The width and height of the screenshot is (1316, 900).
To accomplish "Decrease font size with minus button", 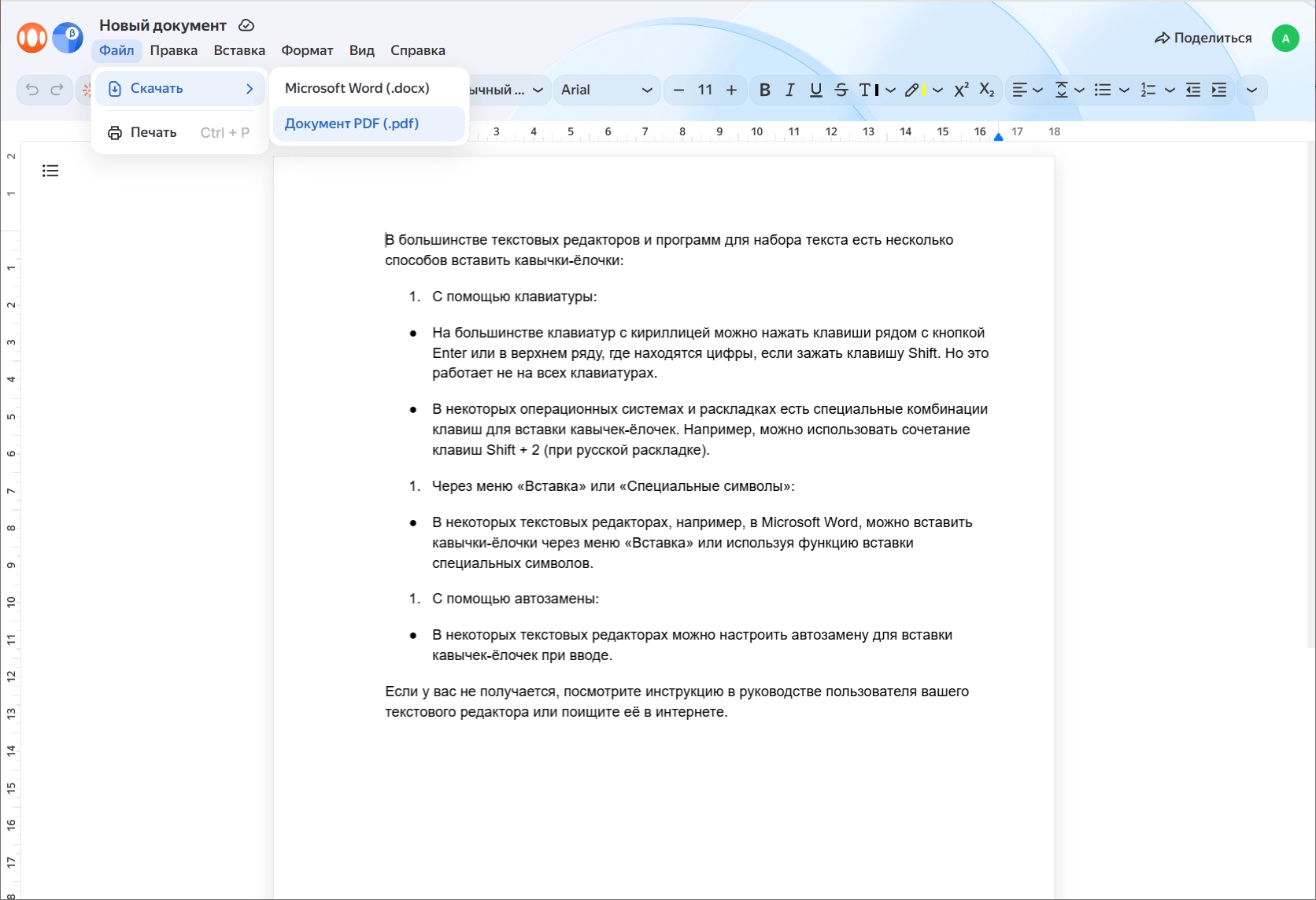I will pos(678,90).
